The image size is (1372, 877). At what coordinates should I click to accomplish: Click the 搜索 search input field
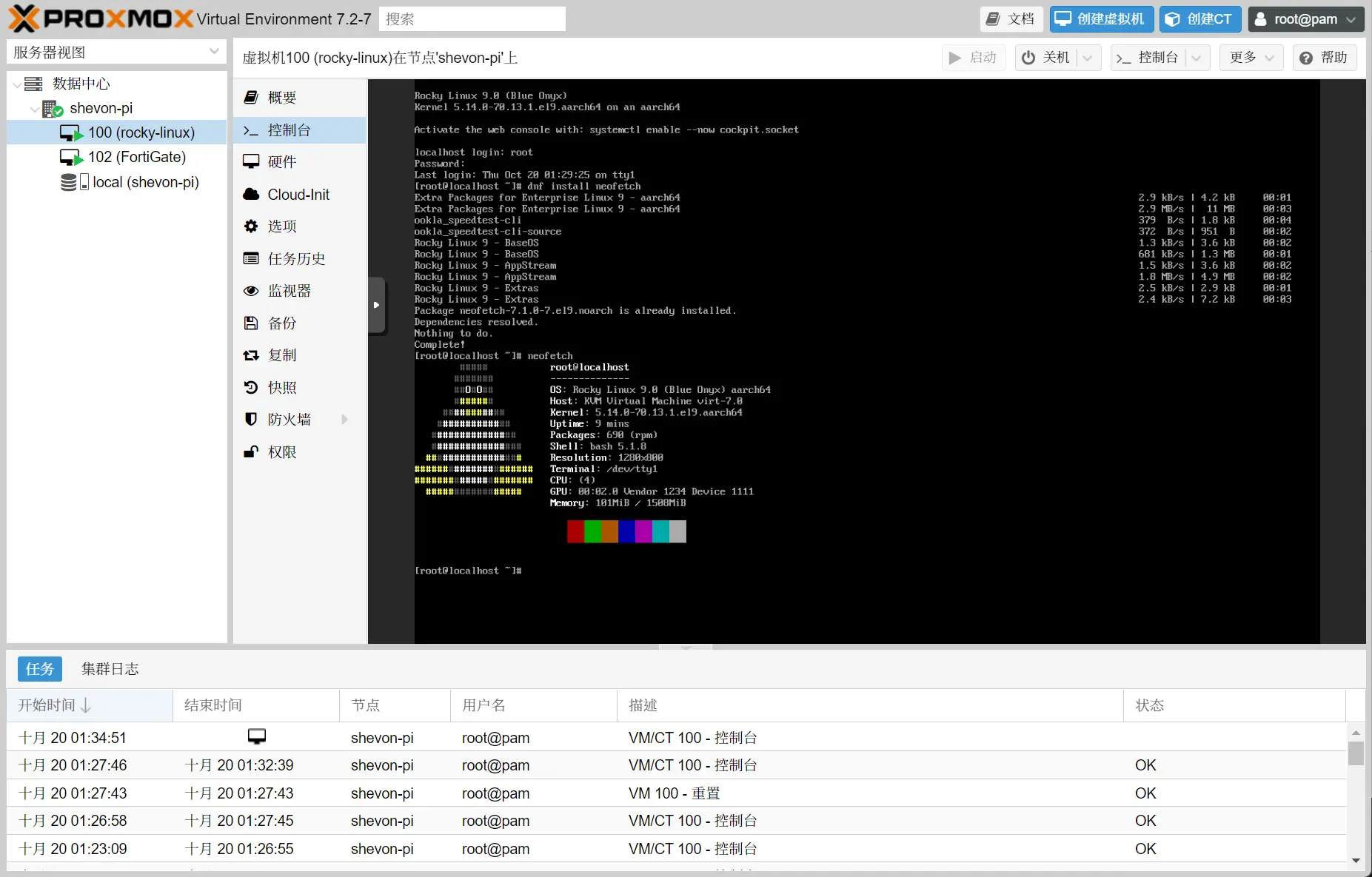pyautogui.click(x=472, y=19)
